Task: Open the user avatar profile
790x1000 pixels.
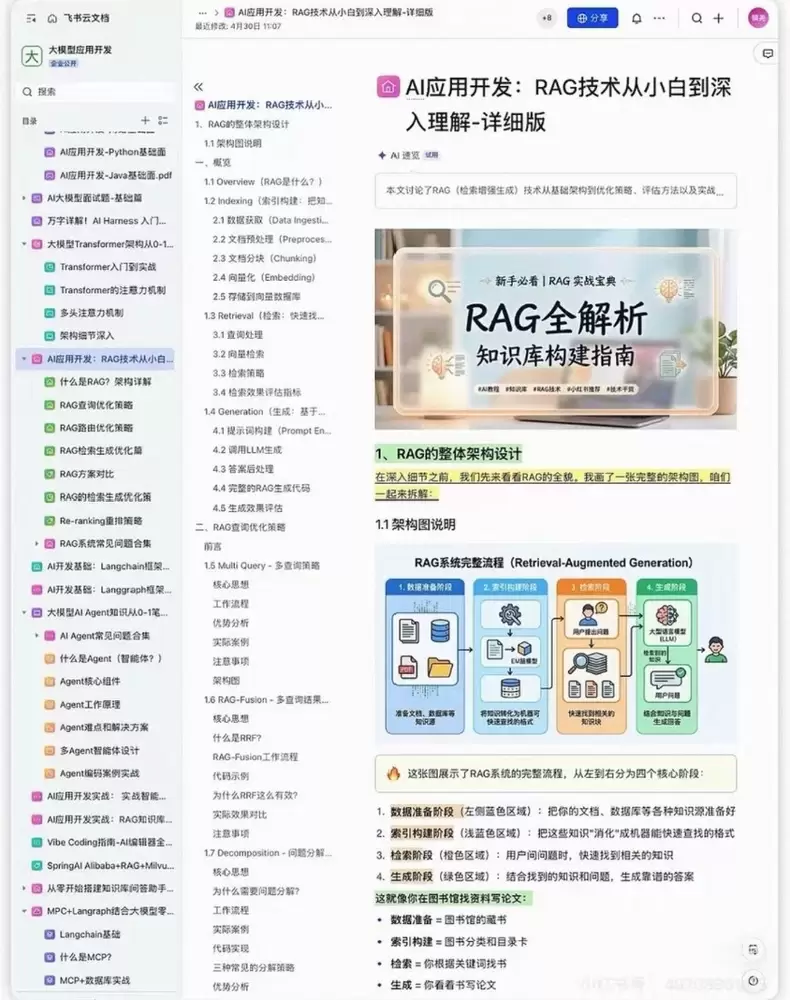Action: click(758, 18)
